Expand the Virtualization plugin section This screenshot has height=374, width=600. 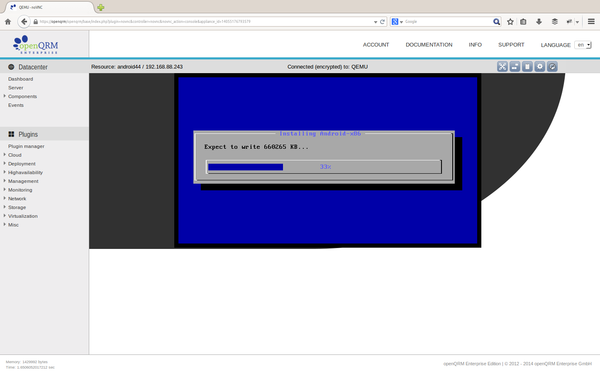pyautogui.click(x=23, y=216)
